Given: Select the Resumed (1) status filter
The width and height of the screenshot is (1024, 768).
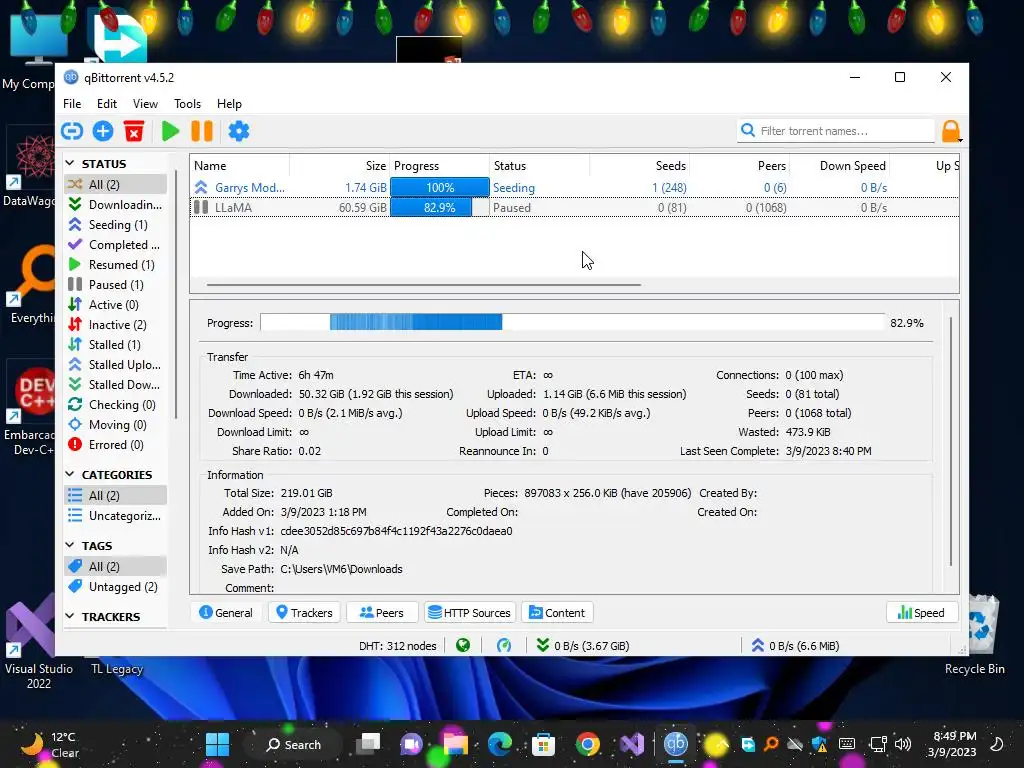Looking at the screenshot, I should pyautogui.click(x=116, y=264).
